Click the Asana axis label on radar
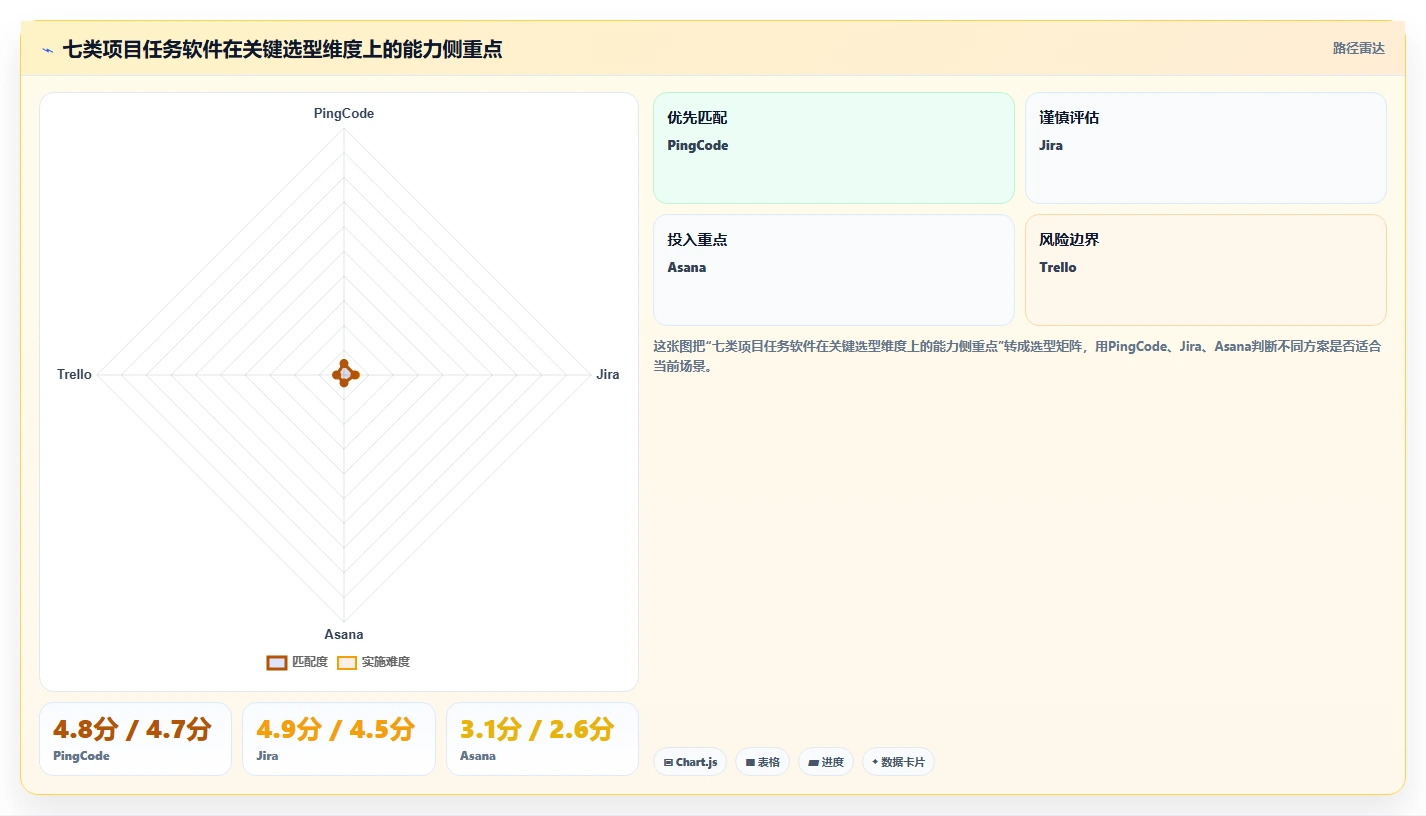 pyautogui.click(x=344, y=634)
